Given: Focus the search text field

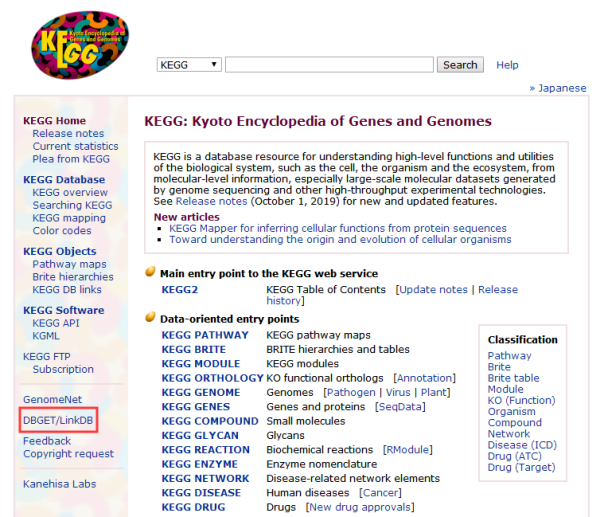Looking at the screenshot, I should coord(329,65).
